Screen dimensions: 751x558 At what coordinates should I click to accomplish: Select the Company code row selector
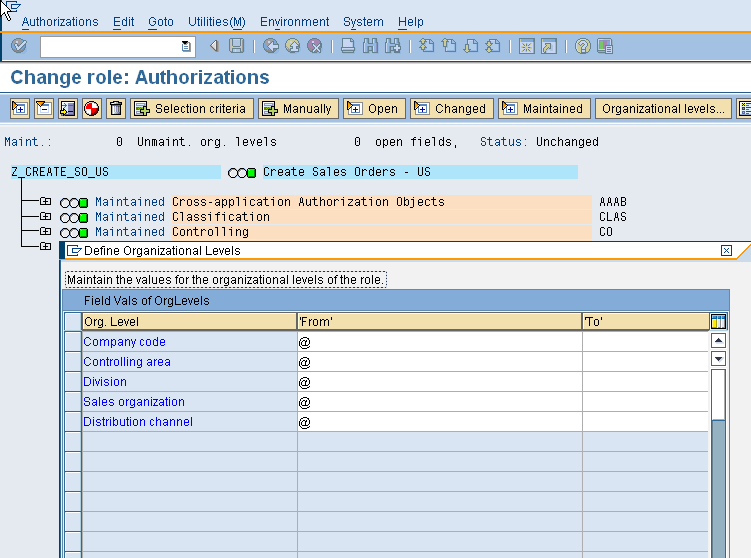73,342
